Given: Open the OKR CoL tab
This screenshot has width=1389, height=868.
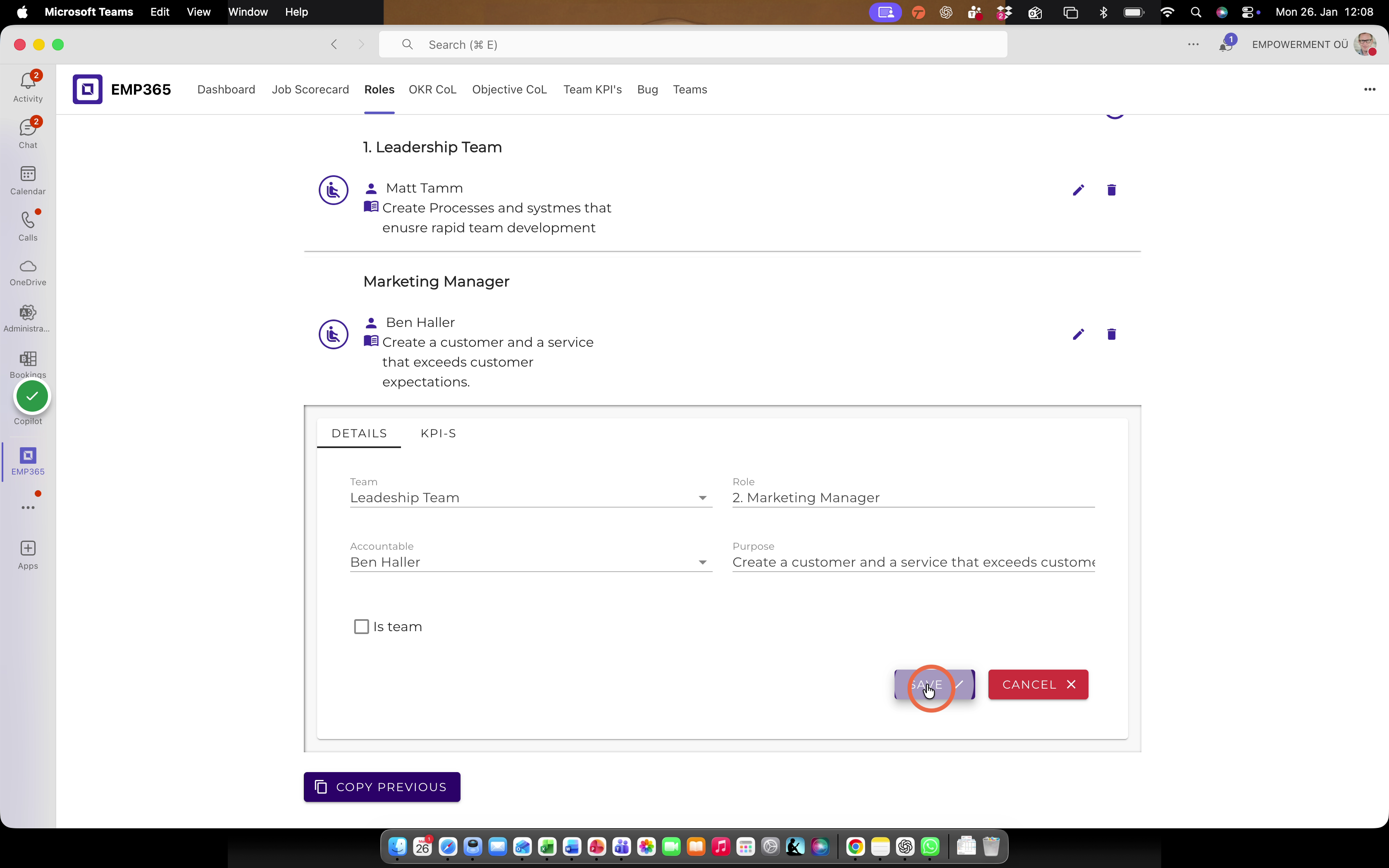Looking at the screenshot, I should coord(432,90).
